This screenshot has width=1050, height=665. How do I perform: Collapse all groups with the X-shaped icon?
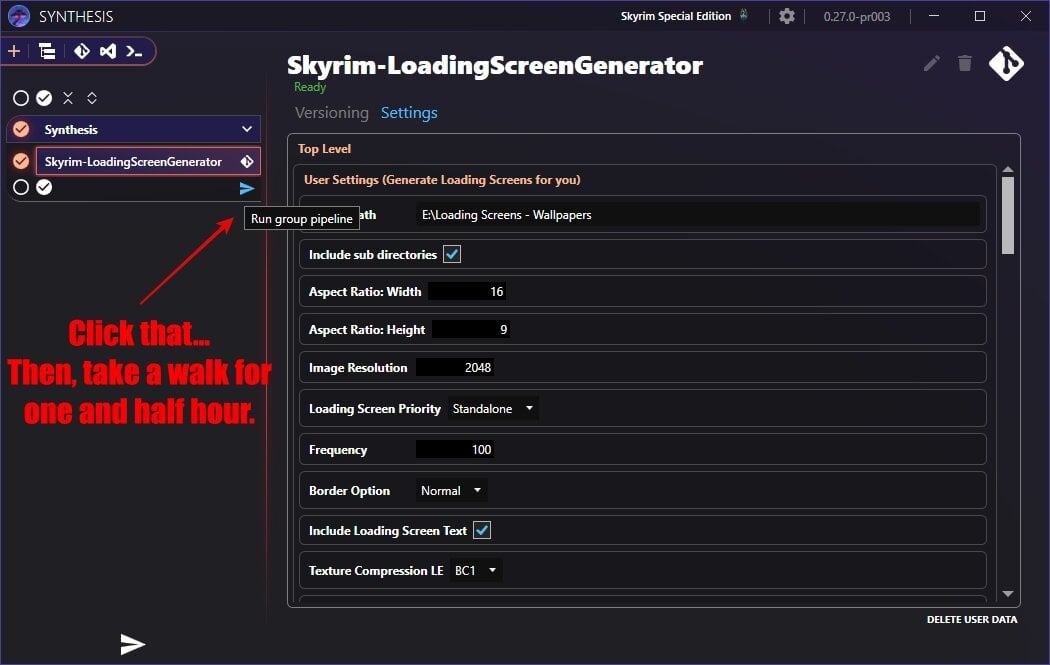click(x=68, y=98)
